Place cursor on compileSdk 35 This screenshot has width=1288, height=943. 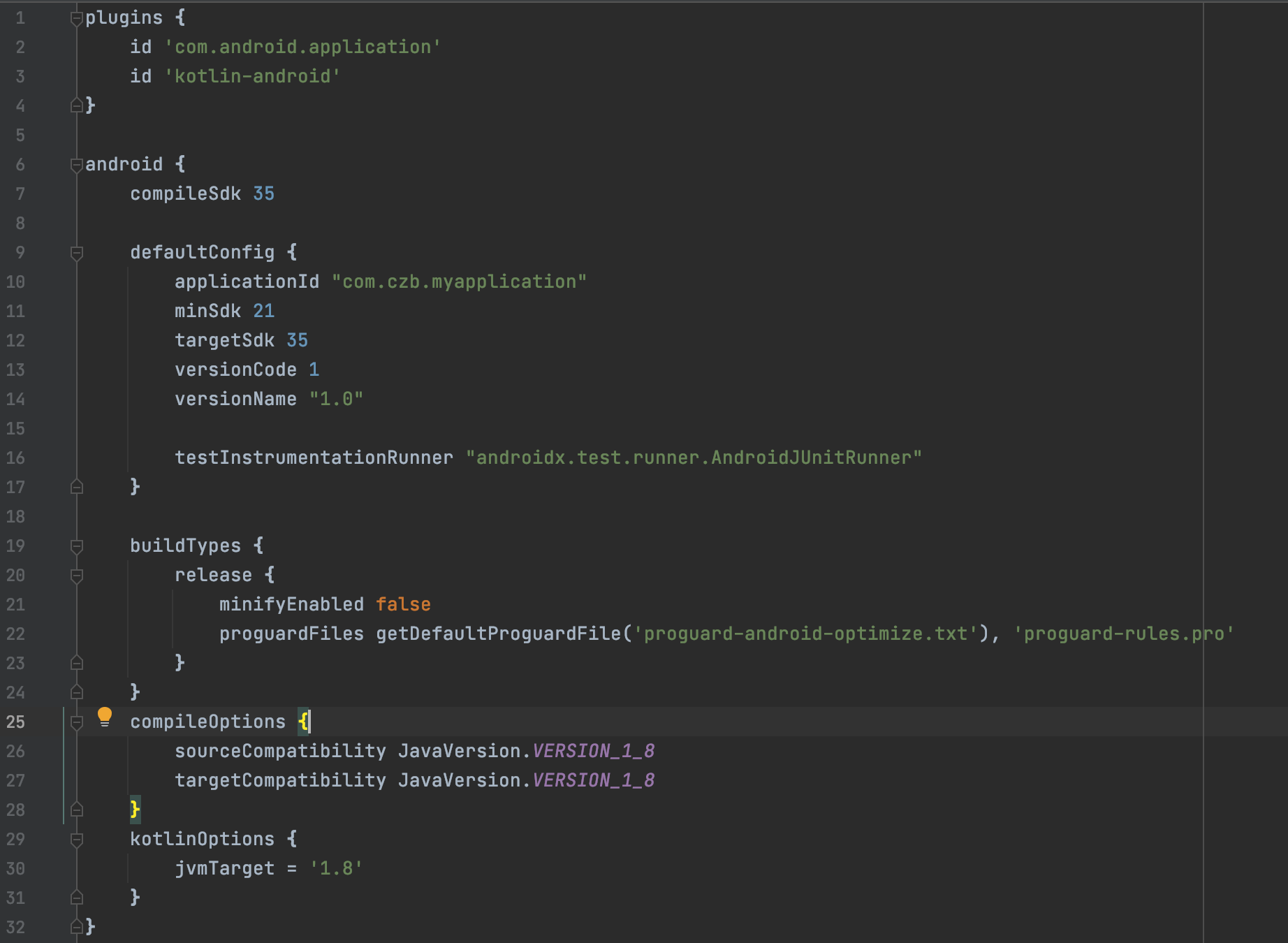[x=203, y=193]
